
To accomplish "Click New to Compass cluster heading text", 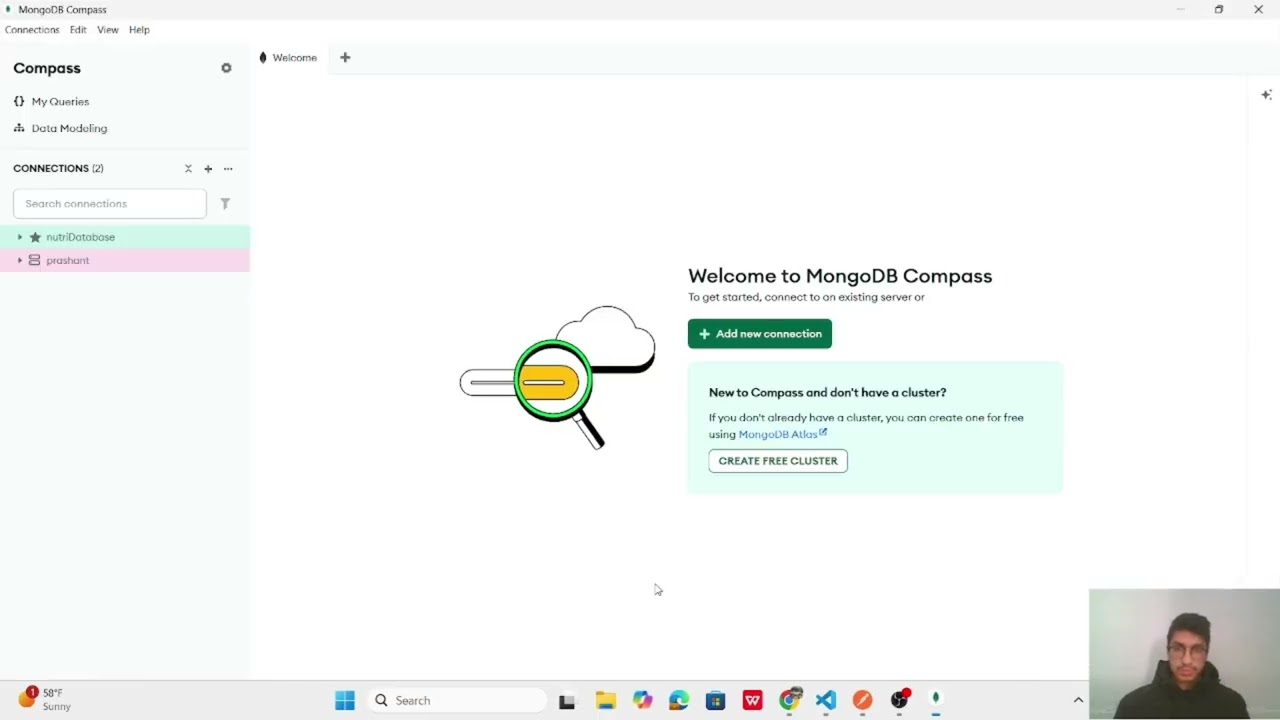I will coord(827,393).
